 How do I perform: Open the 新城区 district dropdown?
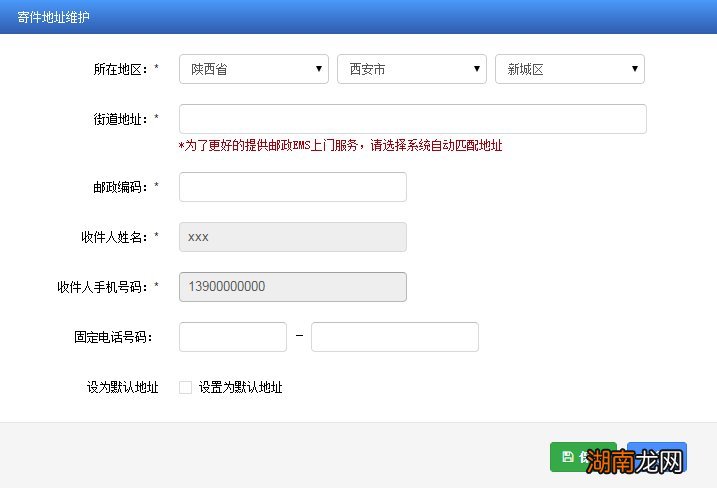569,69
